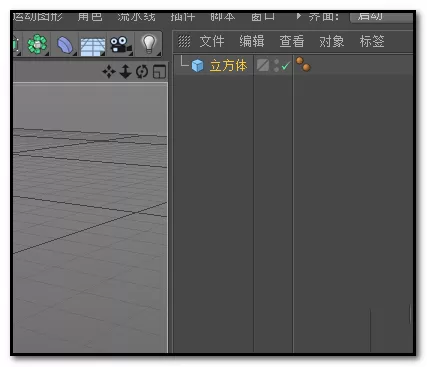Toggle the viewport maximize layout icon
Viewport: 427px width, 367px height.
click(159, 72)
